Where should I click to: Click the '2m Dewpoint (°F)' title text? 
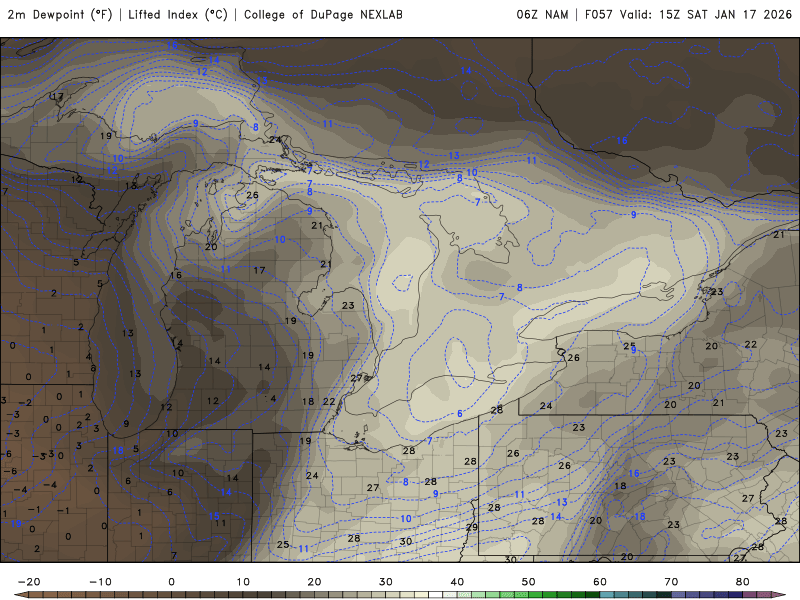pyautogui.click(x=60, y=15)
